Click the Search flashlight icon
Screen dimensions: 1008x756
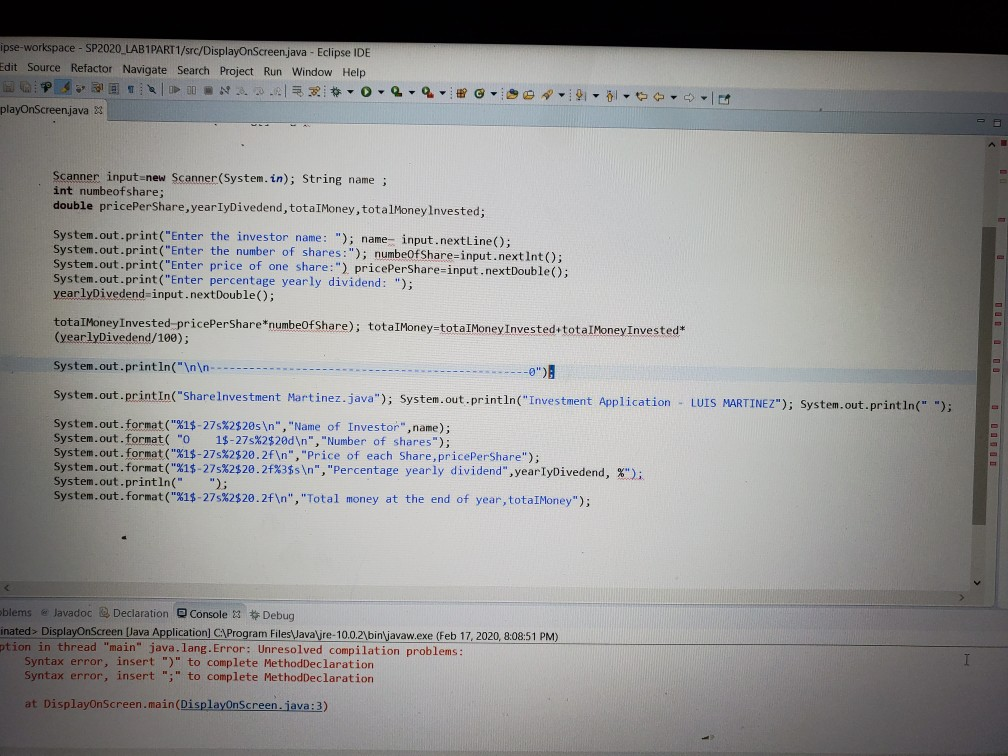[547, 95]
